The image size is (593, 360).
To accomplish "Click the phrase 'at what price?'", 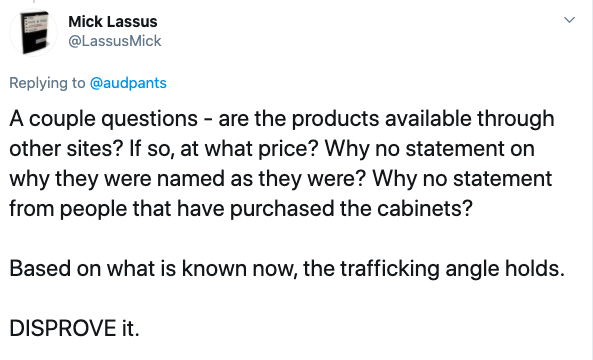I will coord(250,149).
